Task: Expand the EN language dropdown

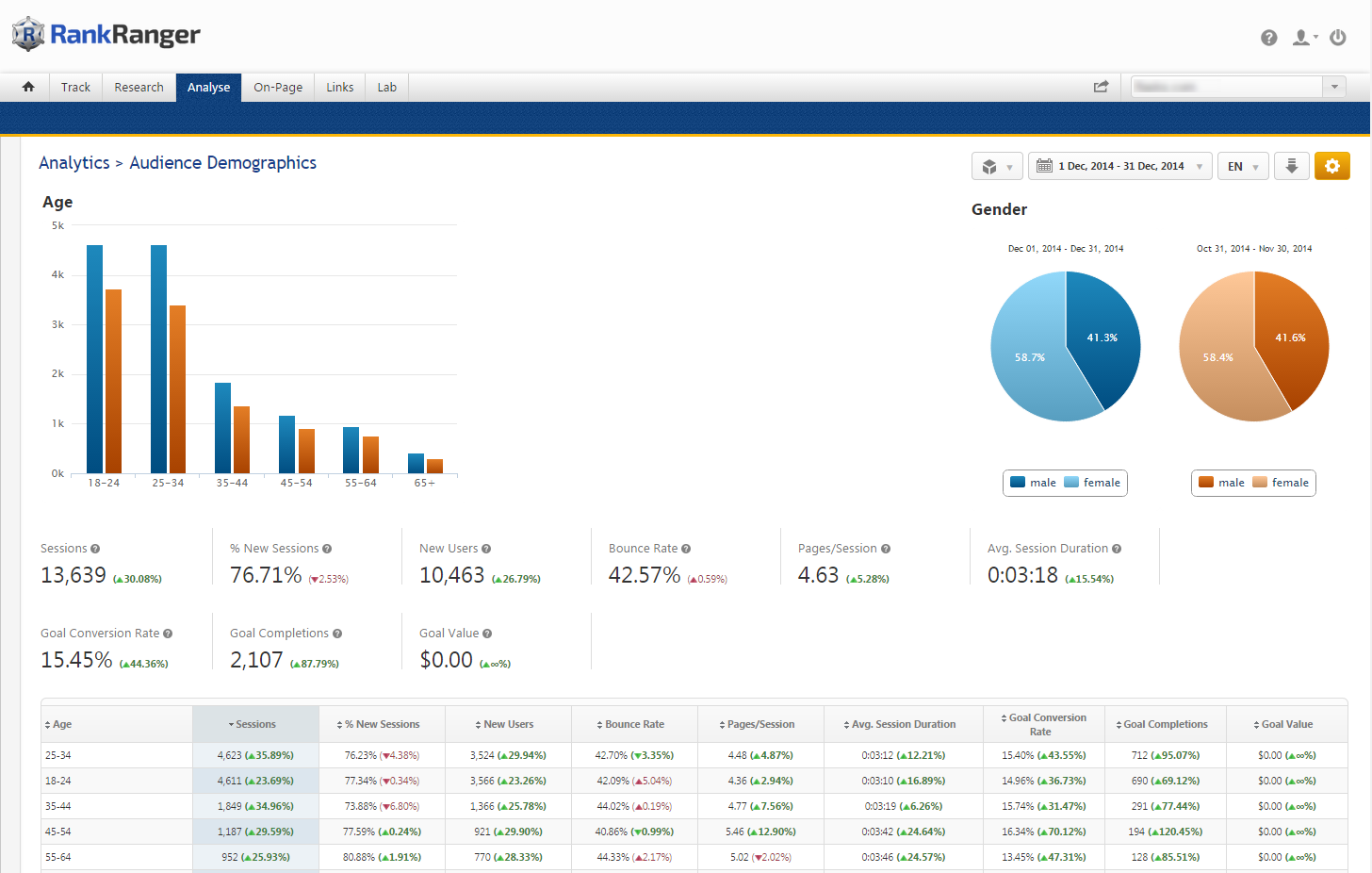Action: pyautogui.click(x=1242, y=166)
